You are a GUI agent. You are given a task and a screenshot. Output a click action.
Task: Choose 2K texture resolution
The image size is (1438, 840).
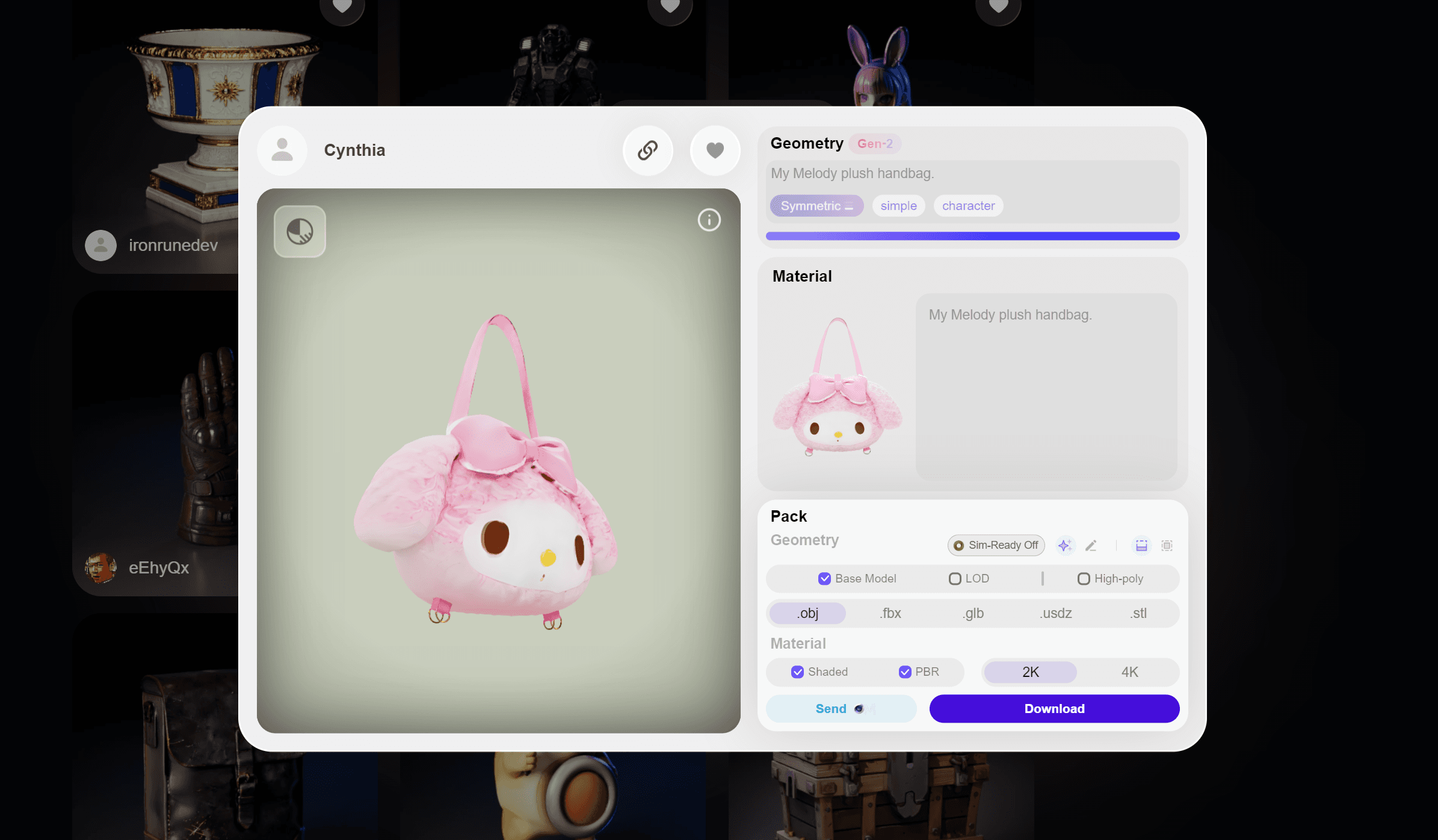(x=1031, y=672)
